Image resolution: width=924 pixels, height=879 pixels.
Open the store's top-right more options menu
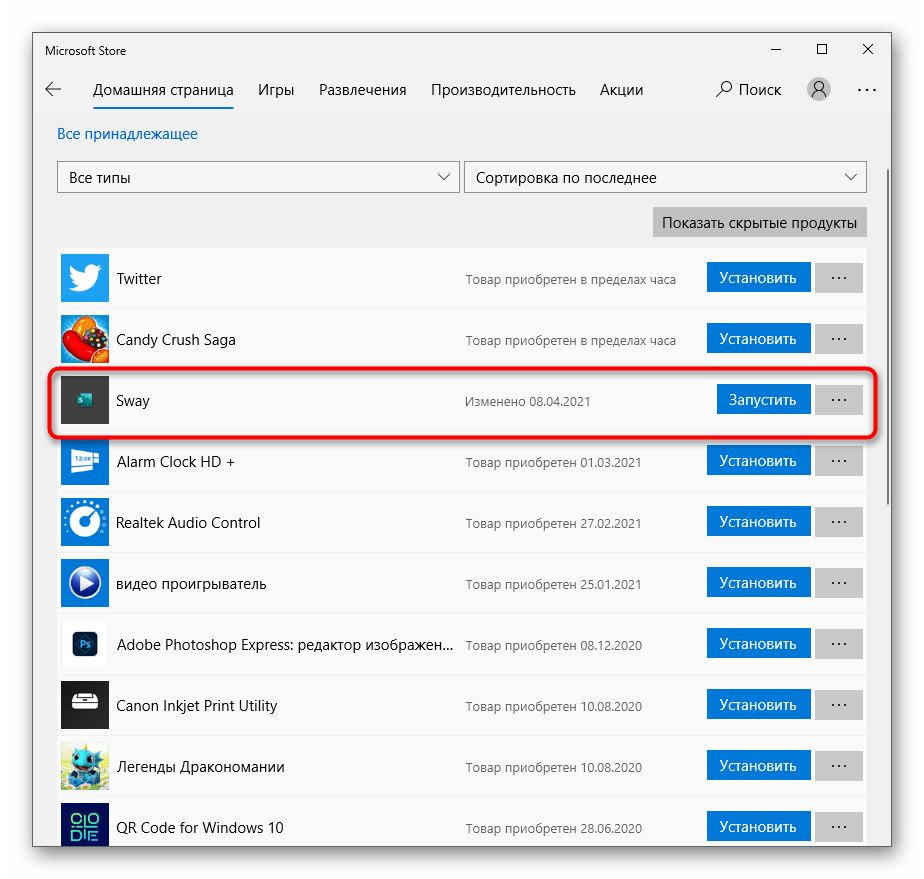click(867, 90)
